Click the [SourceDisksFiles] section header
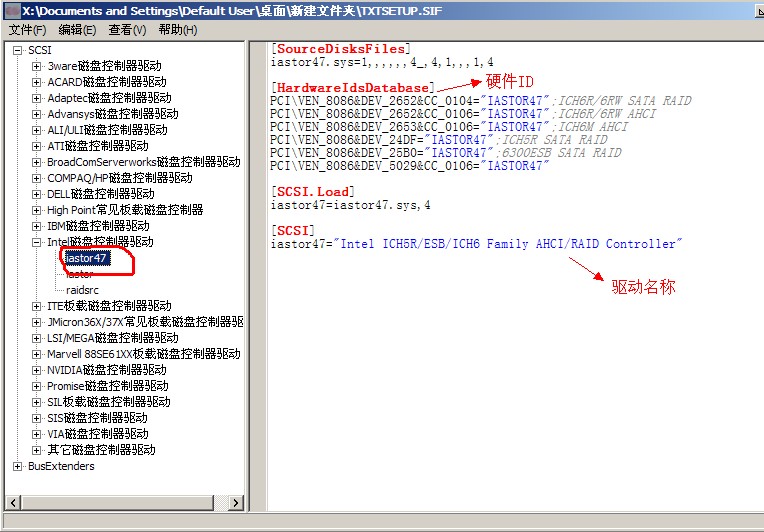The width and height of the screenshot is (764, 532). [341, 49]
